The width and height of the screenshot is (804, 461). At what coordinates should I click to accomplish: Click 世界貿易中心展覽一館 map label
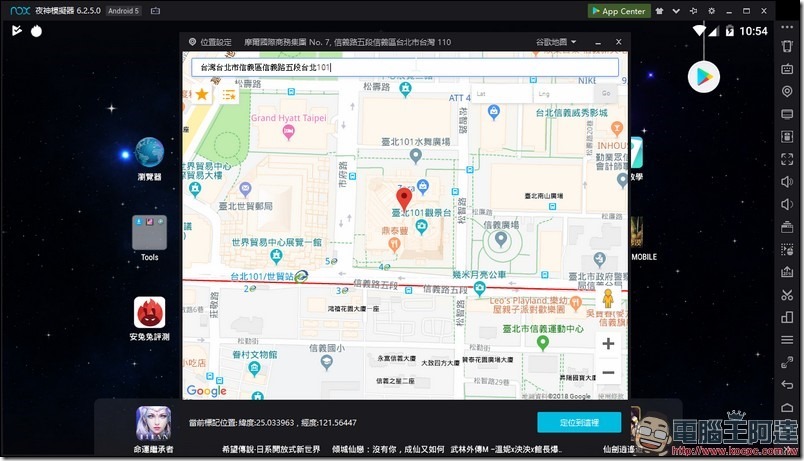[276, 242]
